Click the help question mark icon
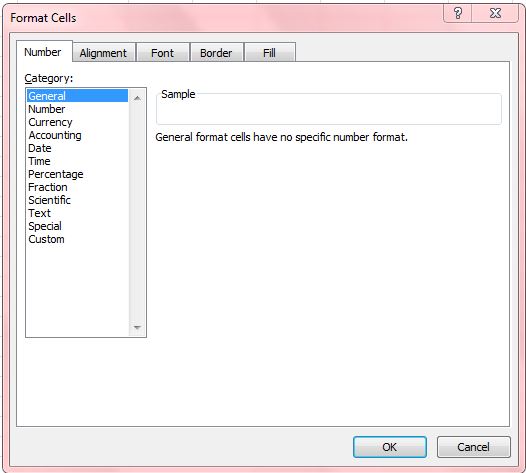This screenshot has height=473, width=526. click(458, 13)
